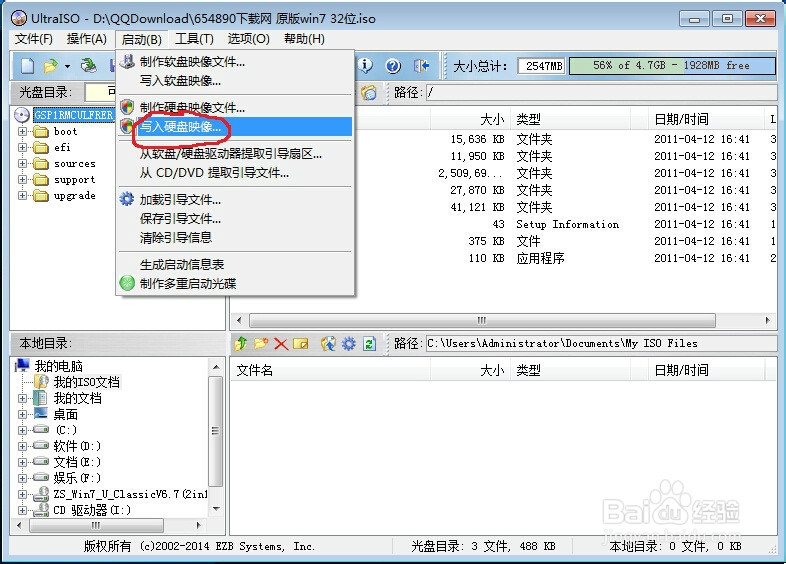
Task: Select 文档(E:) drive in tree
Action: (77, 462)
